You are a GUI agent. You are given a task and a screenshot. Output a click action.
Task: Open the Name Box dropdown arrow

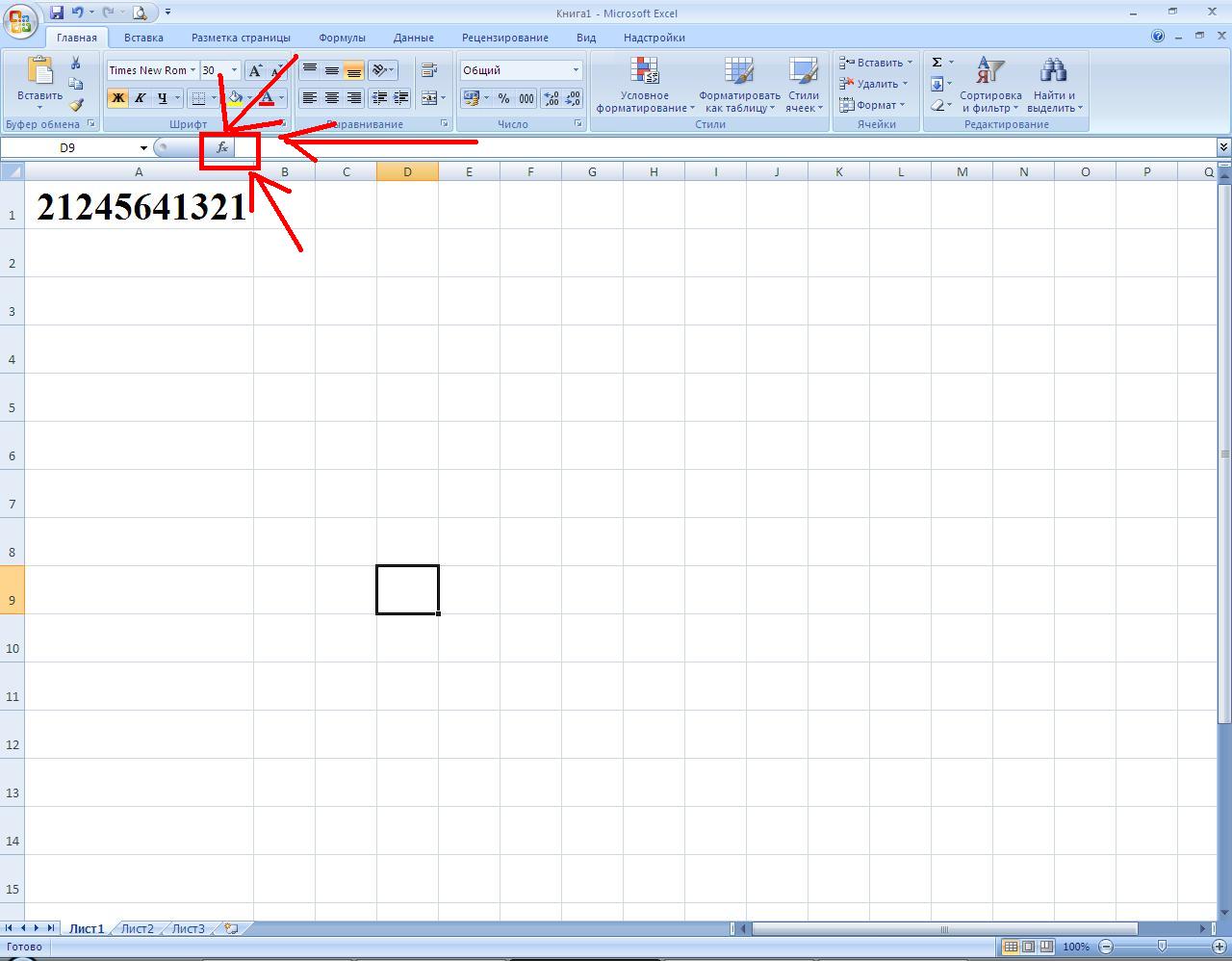143,147
